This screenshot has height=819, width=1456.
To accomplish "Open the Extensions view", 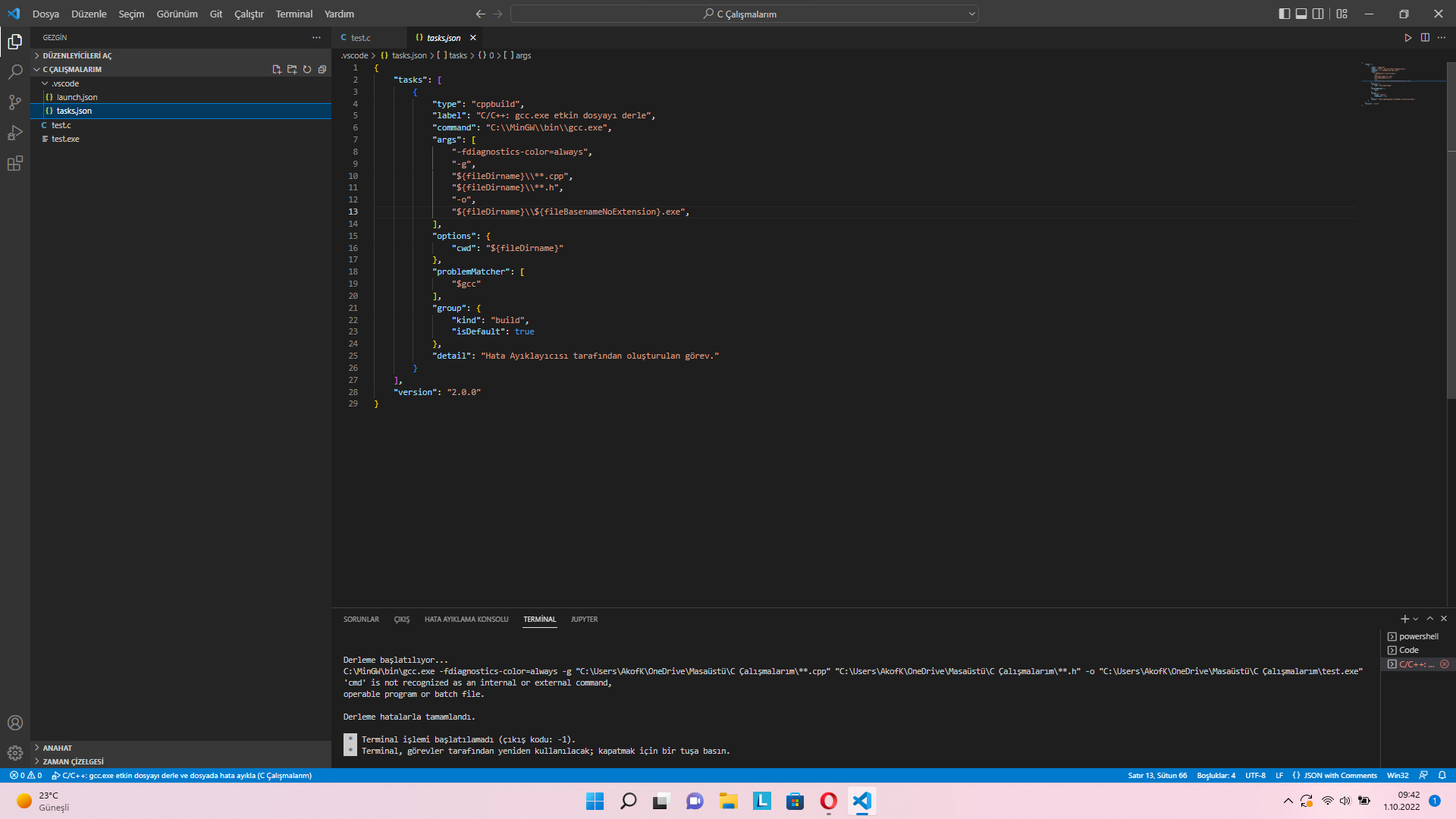I will (x=15, y=163).
